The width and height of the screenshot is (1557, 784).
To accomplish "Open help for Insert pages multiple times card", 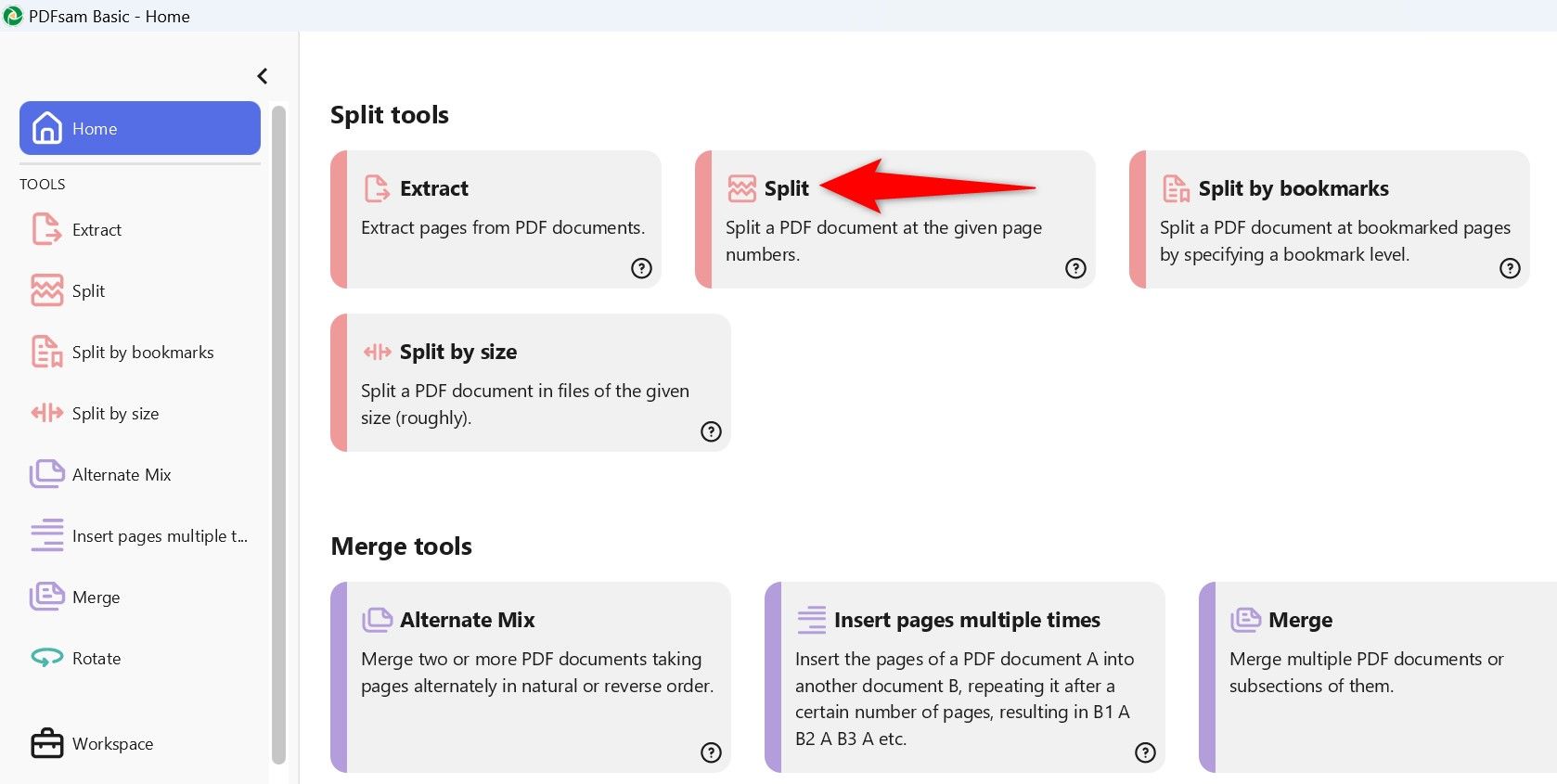I will tap(1145, 752).
